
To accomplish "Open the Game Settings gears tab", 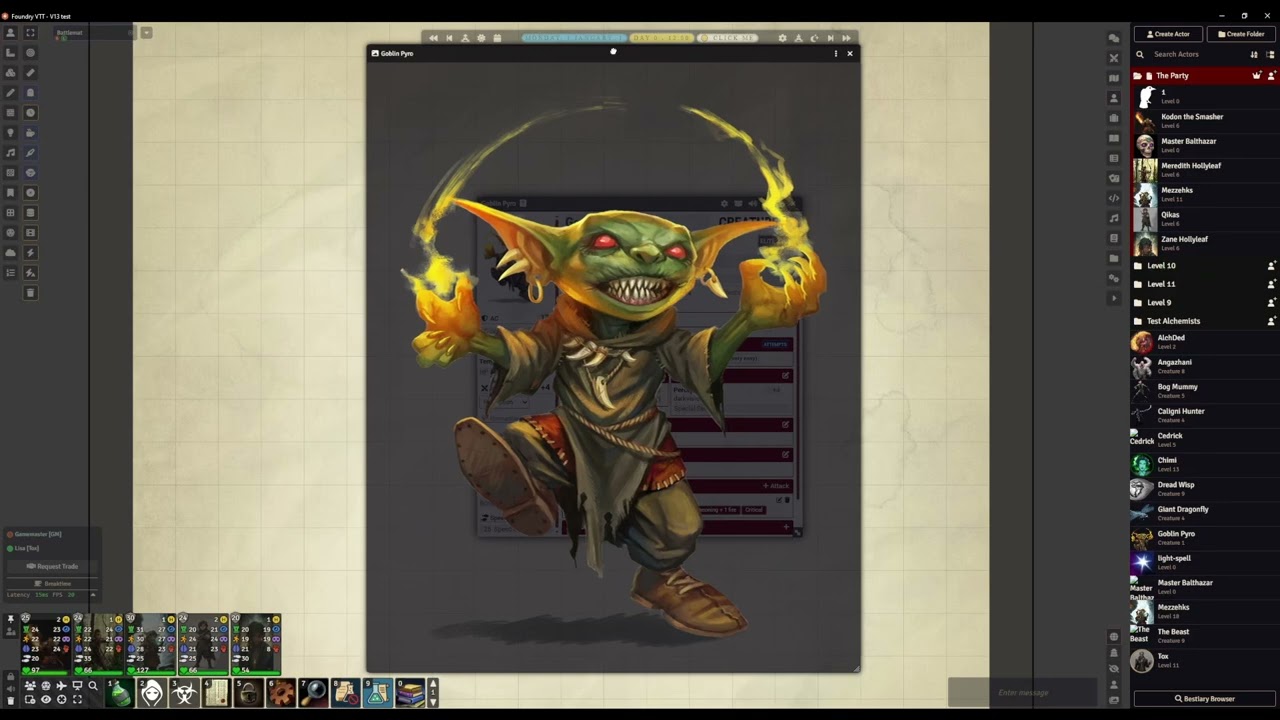I will click(x=1114, y=278).
